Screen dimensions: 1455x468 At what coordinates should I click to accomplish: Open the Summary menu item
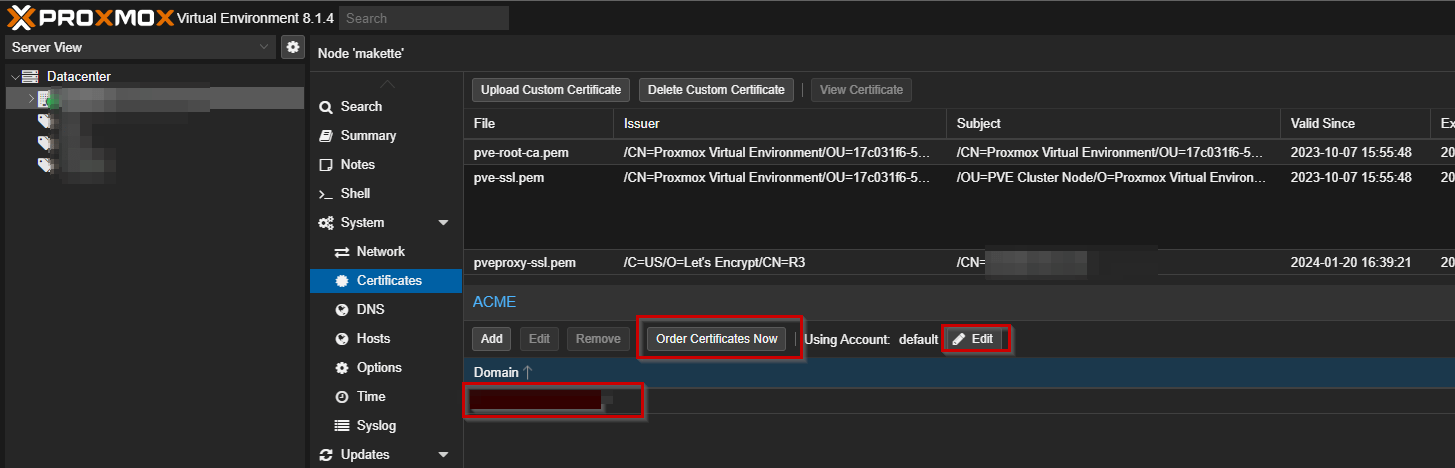(386, 135)
